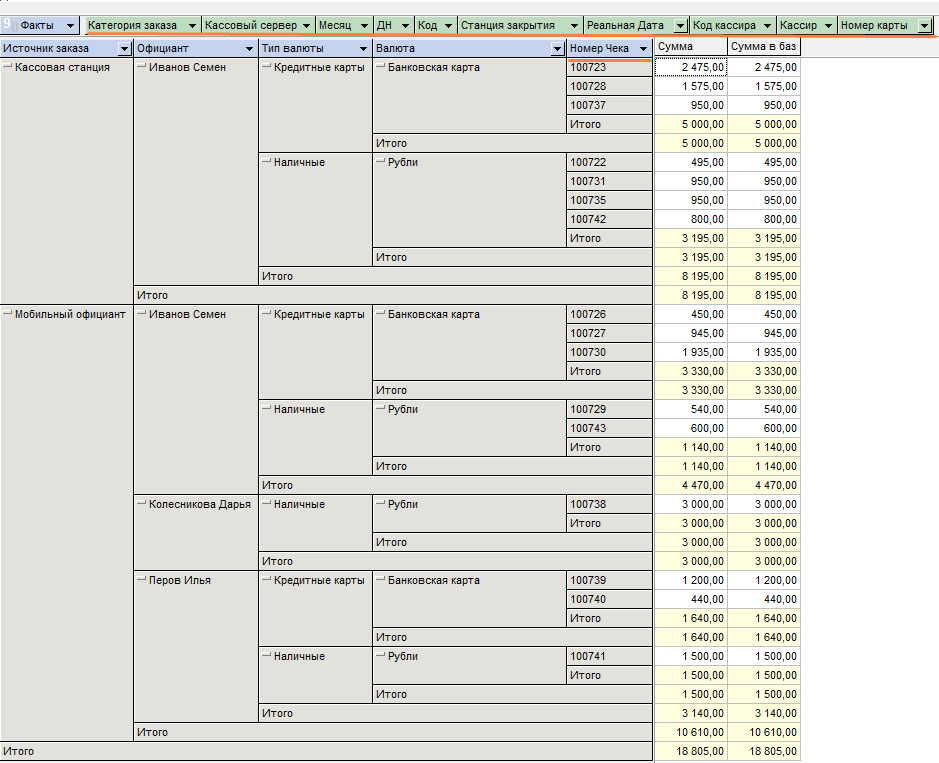This screenshot has height=763, width=939.
Task: Collapse the Мобильный официант row group
Action: tap(8, 314)
